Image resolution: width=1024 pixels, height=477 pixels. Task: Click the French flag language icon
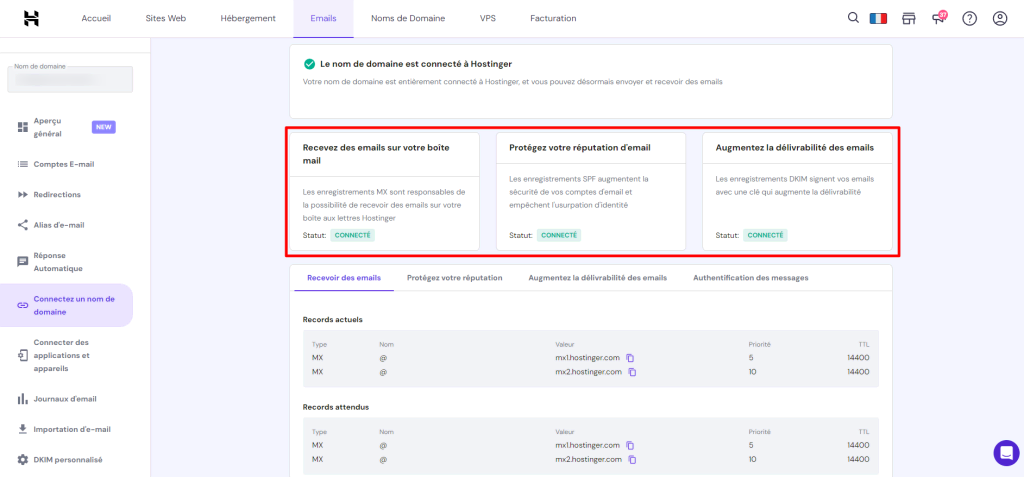(x=879, y=18)
